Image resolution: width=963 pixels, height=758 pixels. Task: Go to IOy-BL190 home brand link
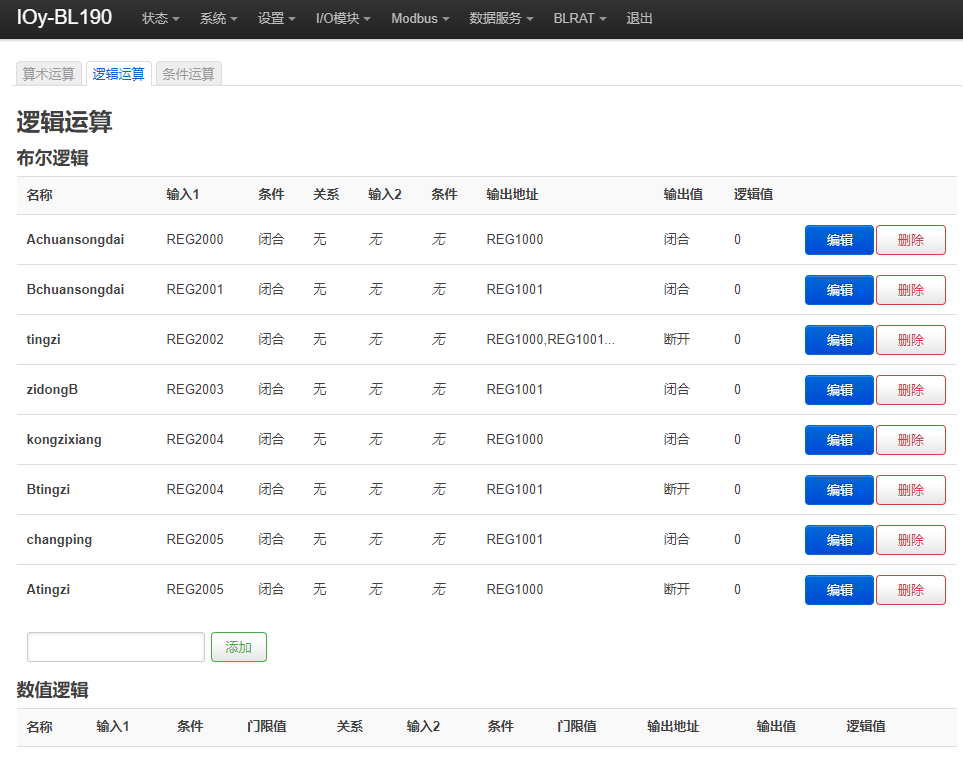coord(64,17)
